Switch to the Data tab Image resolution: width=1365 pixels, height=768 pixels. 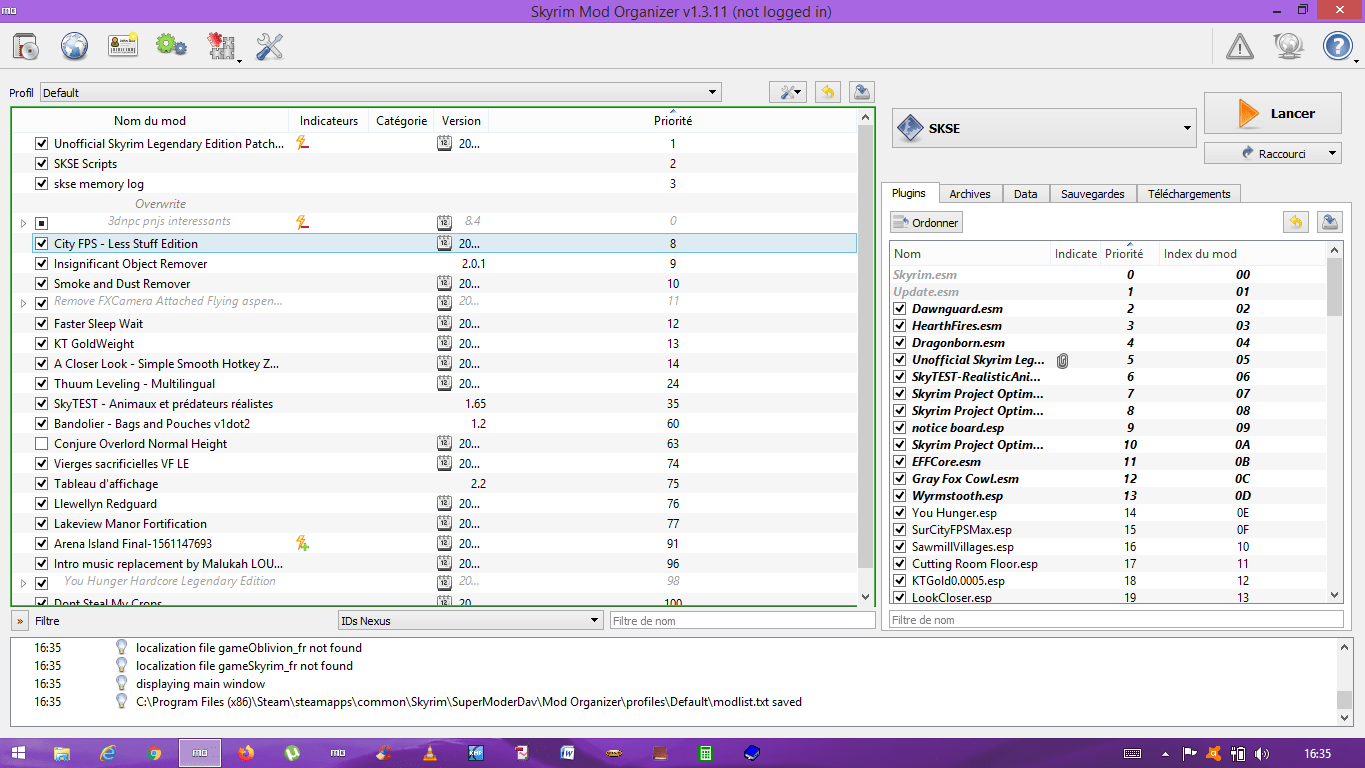point(1026,194)
